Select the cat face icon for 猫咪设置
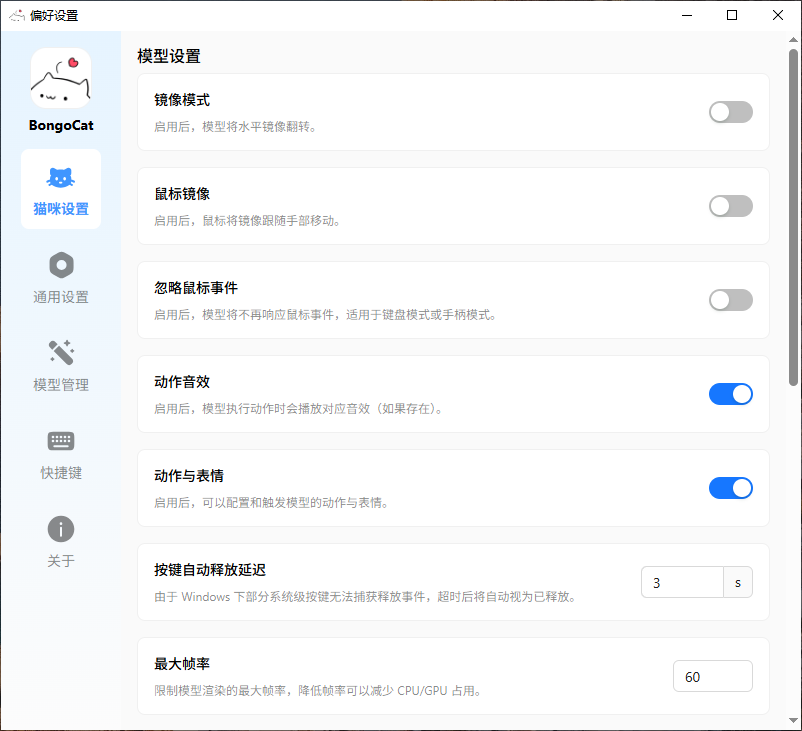 (61, 178)
